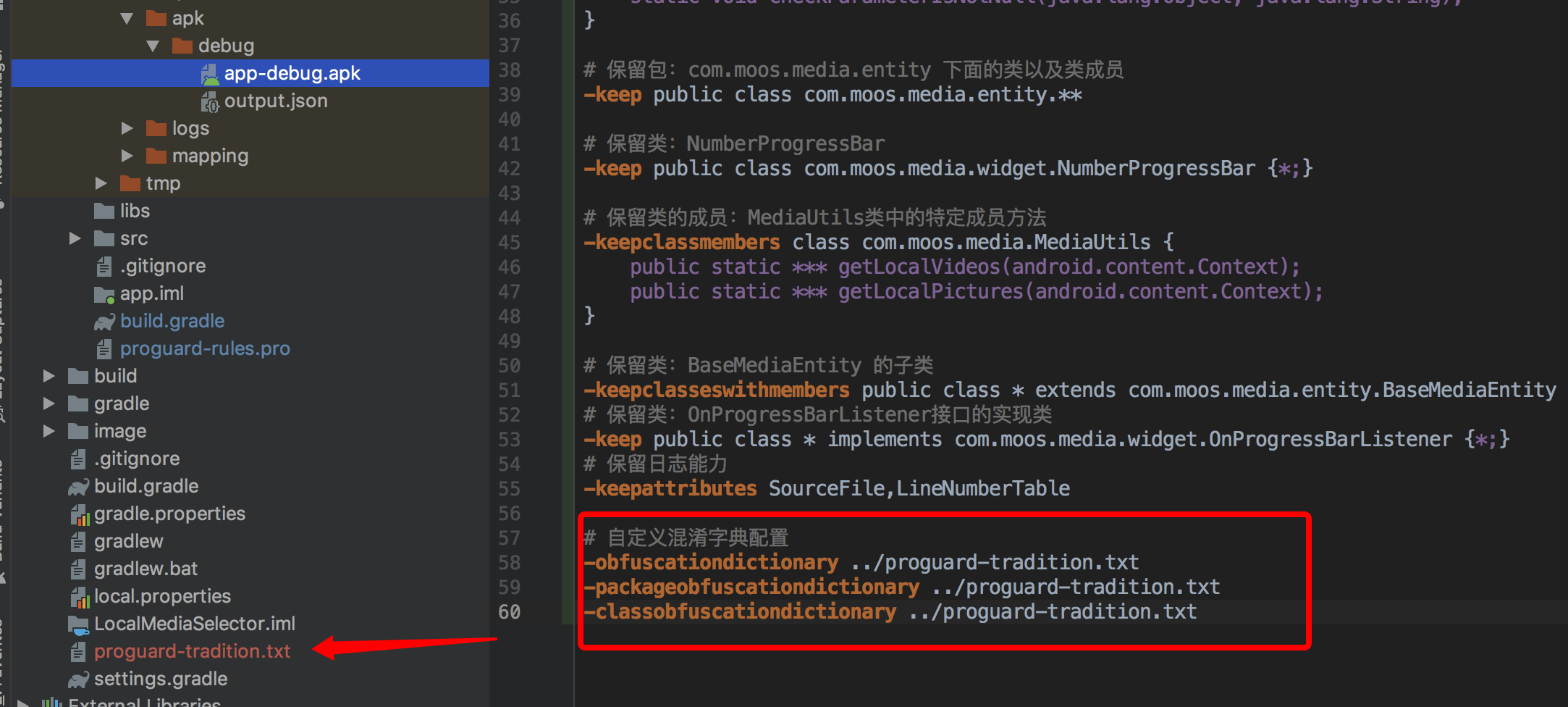Click the LocalMediaSelector.iml file icon

click(x=78, y=624)
